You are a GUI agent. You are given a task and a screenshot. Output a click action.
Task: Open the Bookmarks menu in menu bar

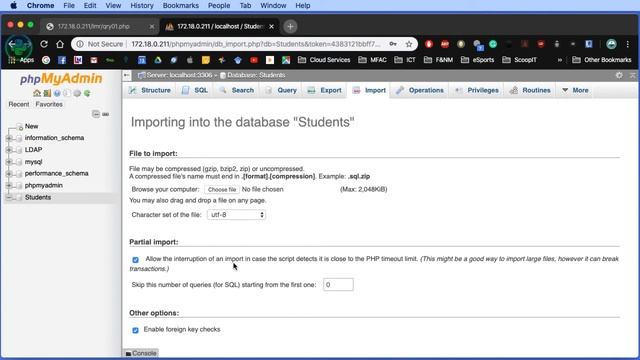180,6
